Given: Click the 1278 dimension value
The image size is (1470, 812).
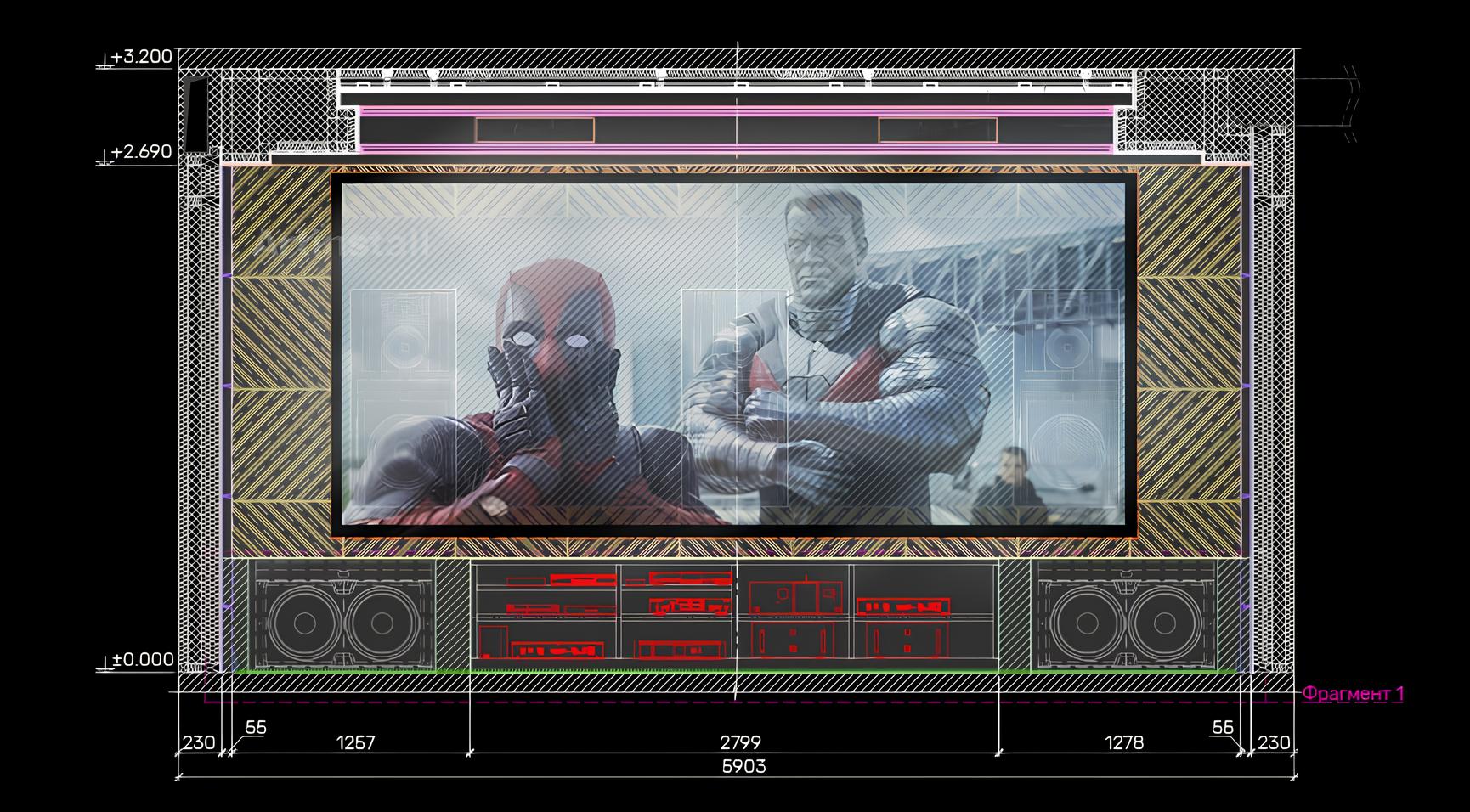Looking at the screenshot, I should [x=1123, y=742].
